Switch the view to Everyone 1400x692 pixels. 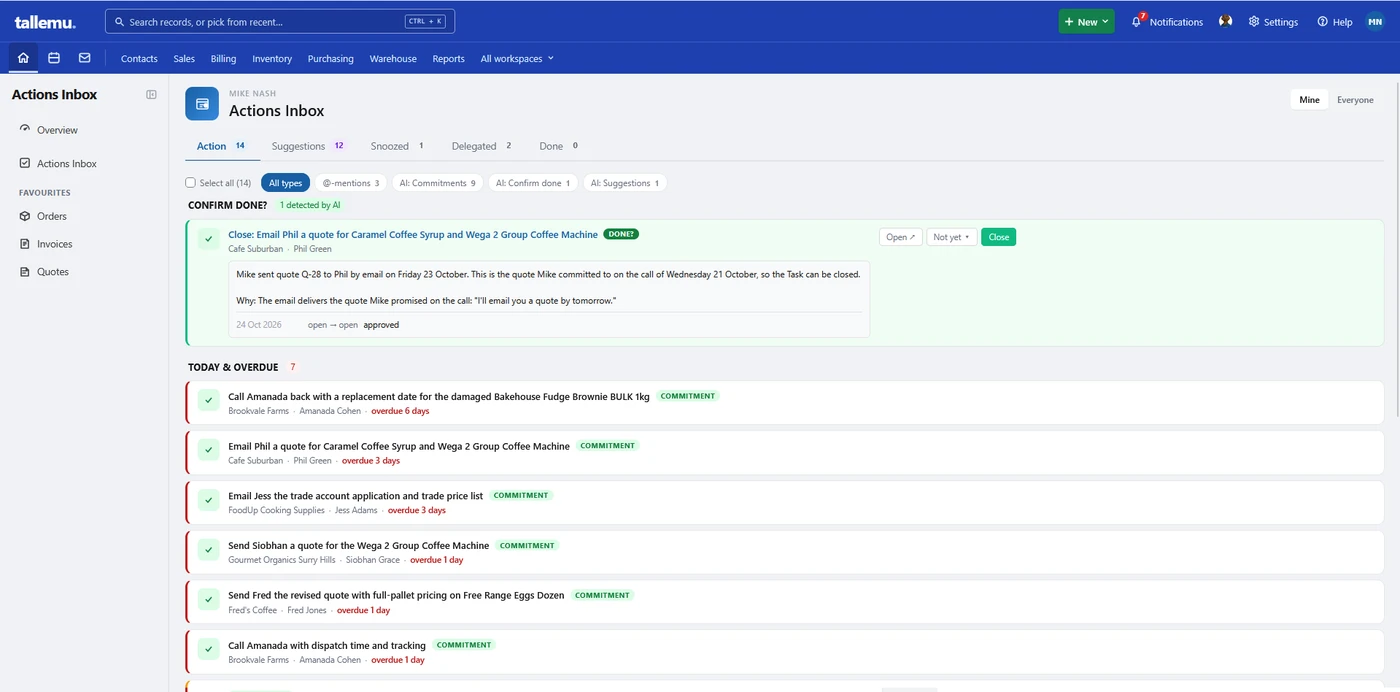(x=1355, y=100)
